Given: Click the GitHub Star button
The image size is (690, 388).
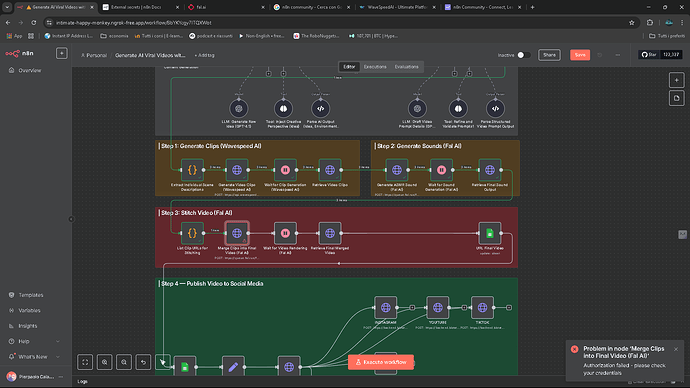Looking at the screenshot, I should (649, 55).
